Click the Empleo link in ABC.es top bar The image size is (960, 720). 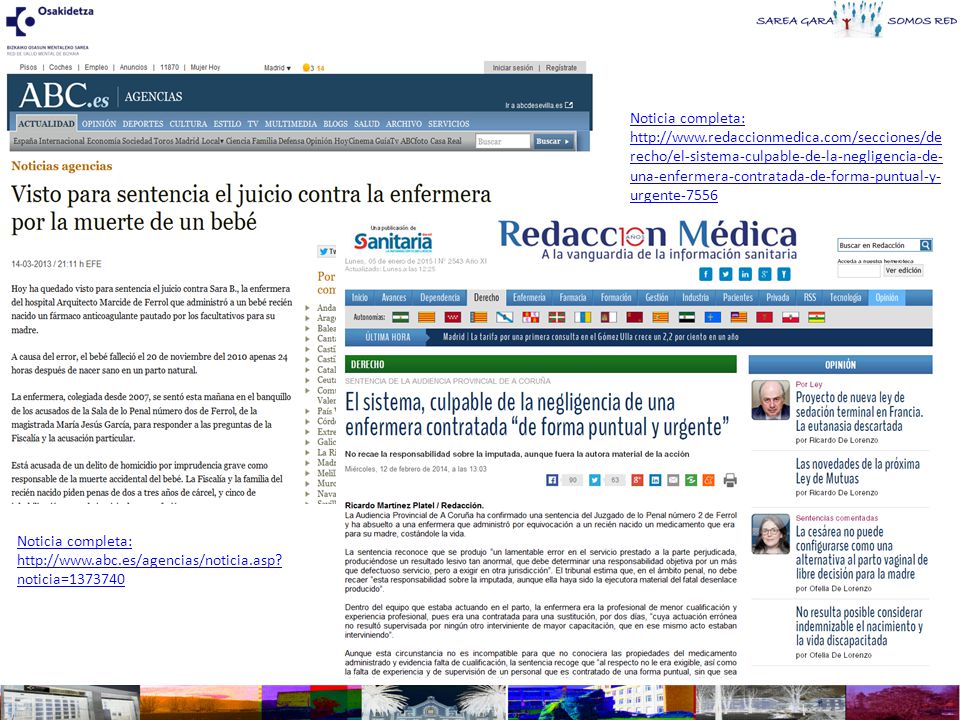pyautogui.click(x=96, y=67)
